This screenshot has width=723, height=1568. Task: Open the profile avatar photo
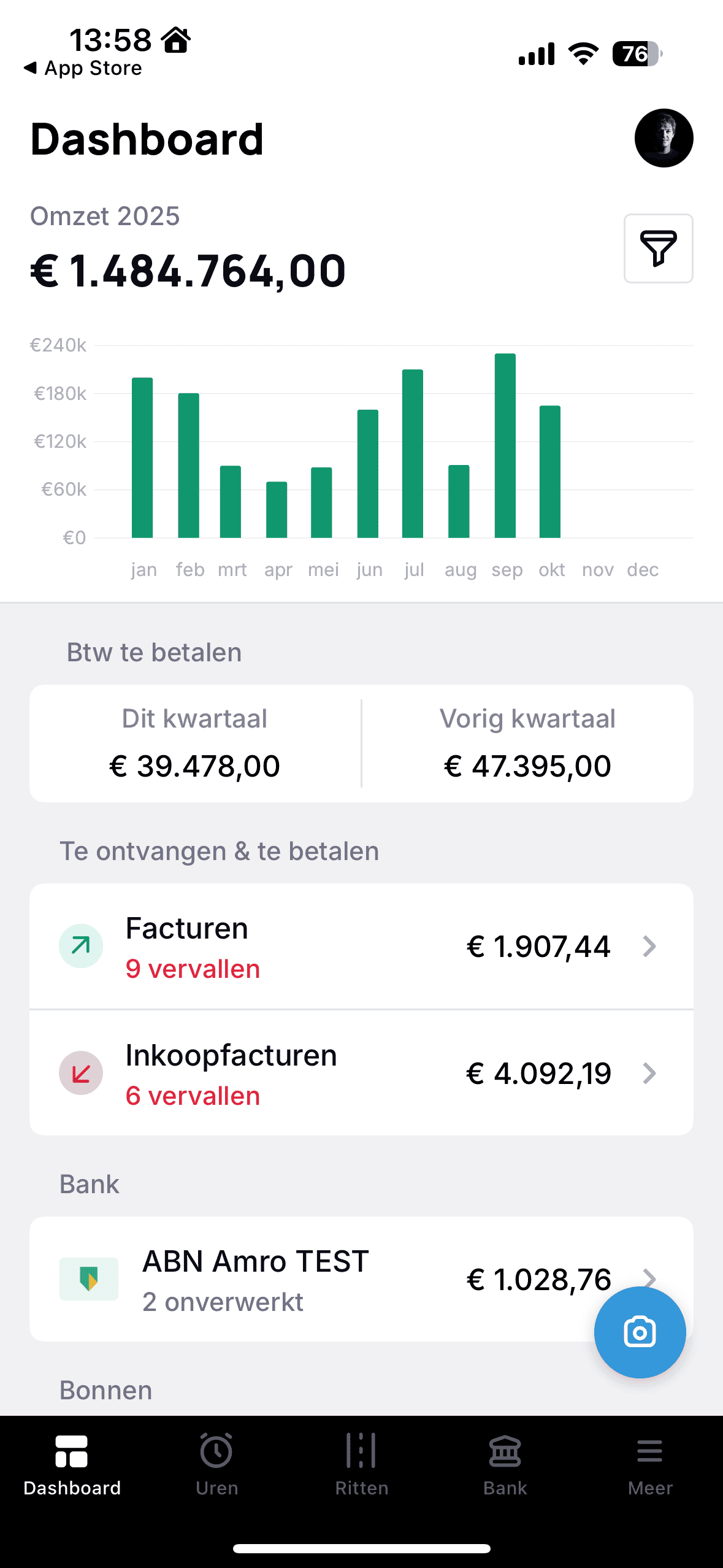tap(664, 138)
